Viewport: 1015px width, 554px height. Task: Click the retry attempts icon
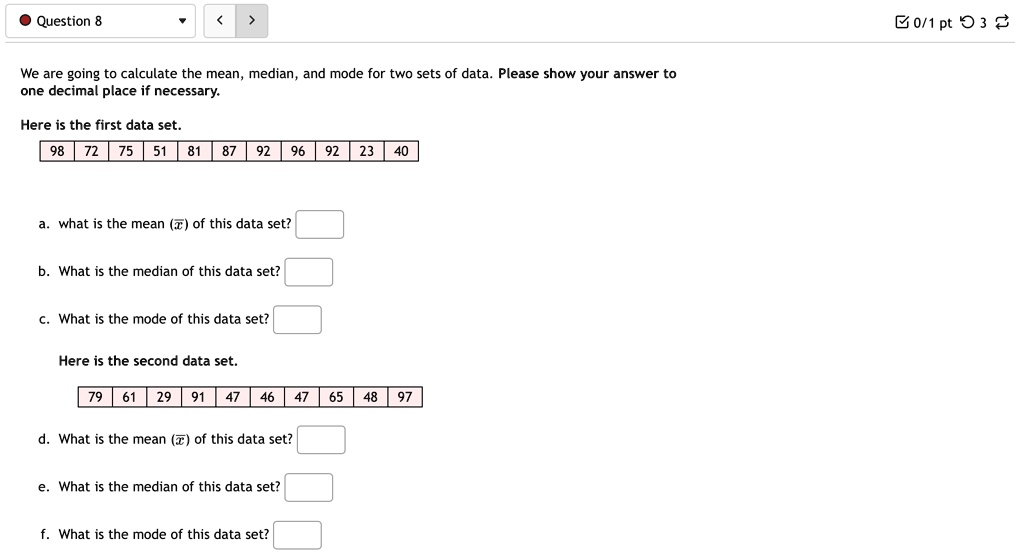tap(967, 22)
